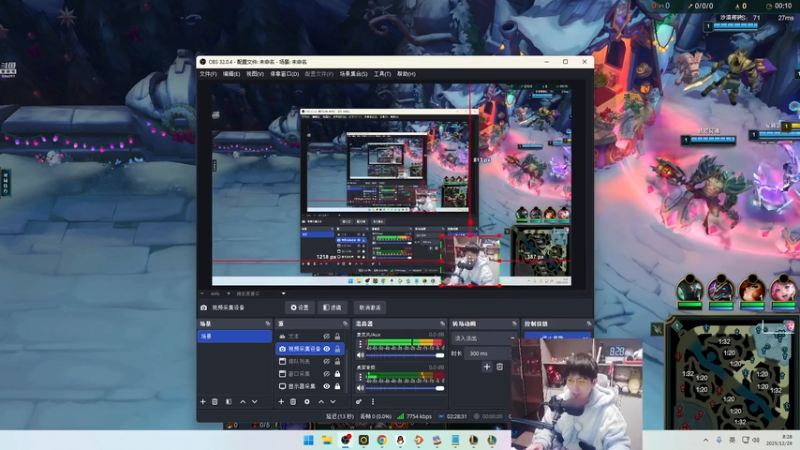
Task: Add a new source with the plus icon
Action: click(281, 402)
